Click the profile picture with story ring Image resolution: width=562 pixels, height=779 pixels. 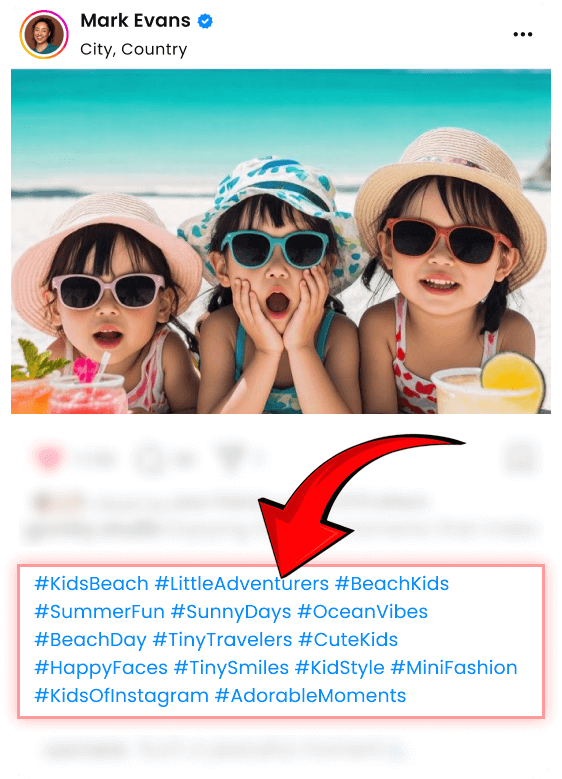[x=44, y=34]
